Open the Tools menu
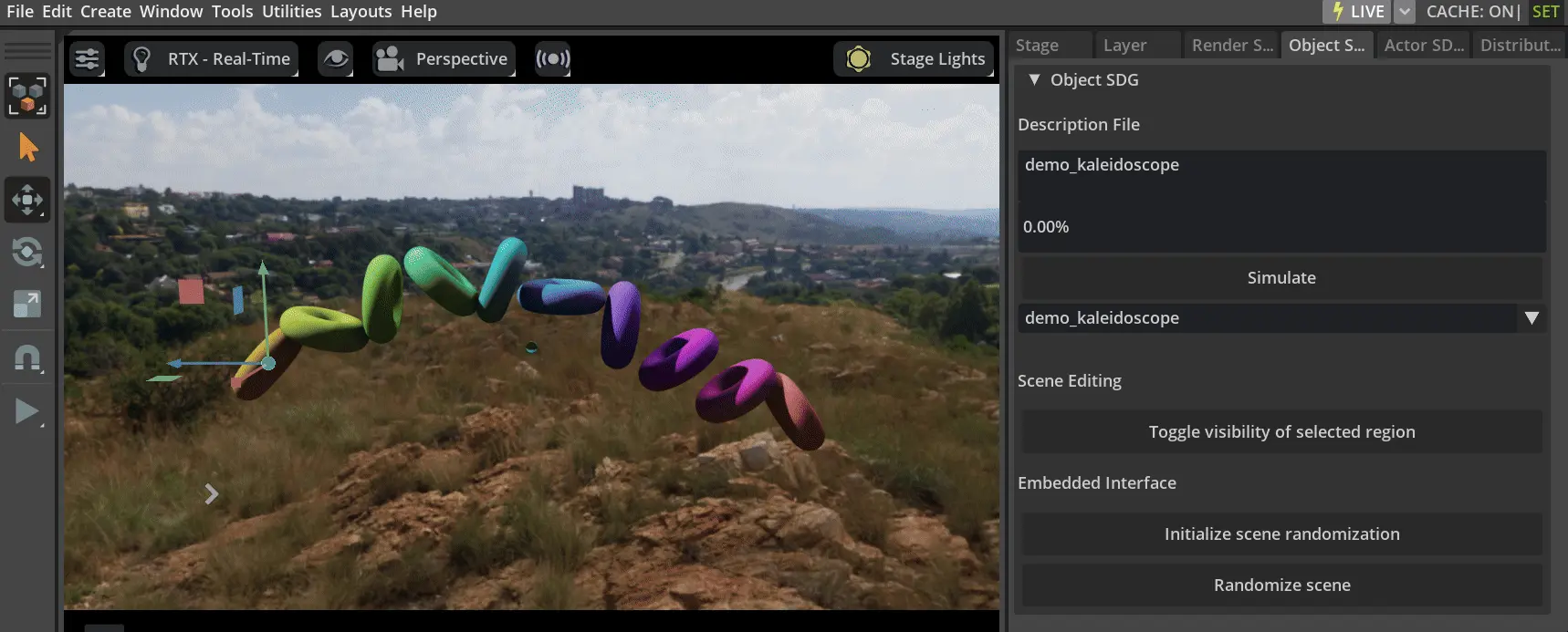The height and width of the screenshot is (632, 1568). (232, 12)
